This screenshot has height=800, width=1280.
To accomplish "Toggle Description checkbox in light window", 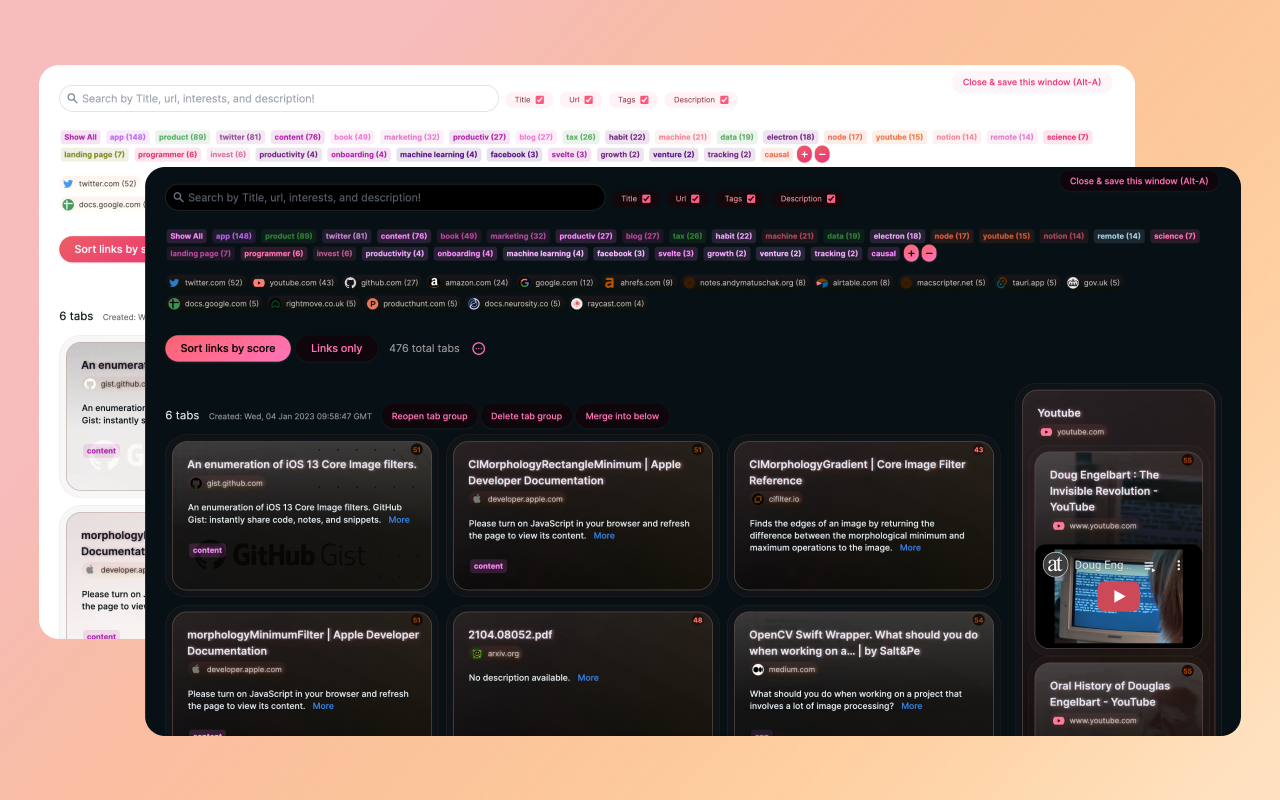I will (x=724, y=100).
